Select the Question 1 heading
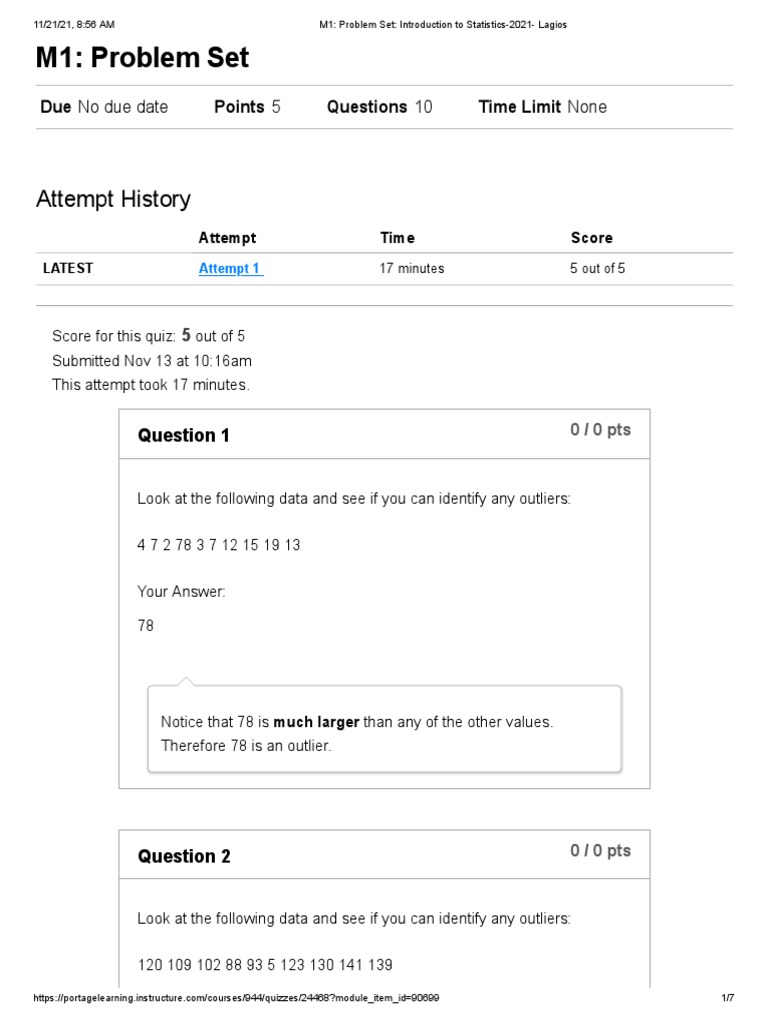This screenshot has width=768, height=1024. click(184, 435)
